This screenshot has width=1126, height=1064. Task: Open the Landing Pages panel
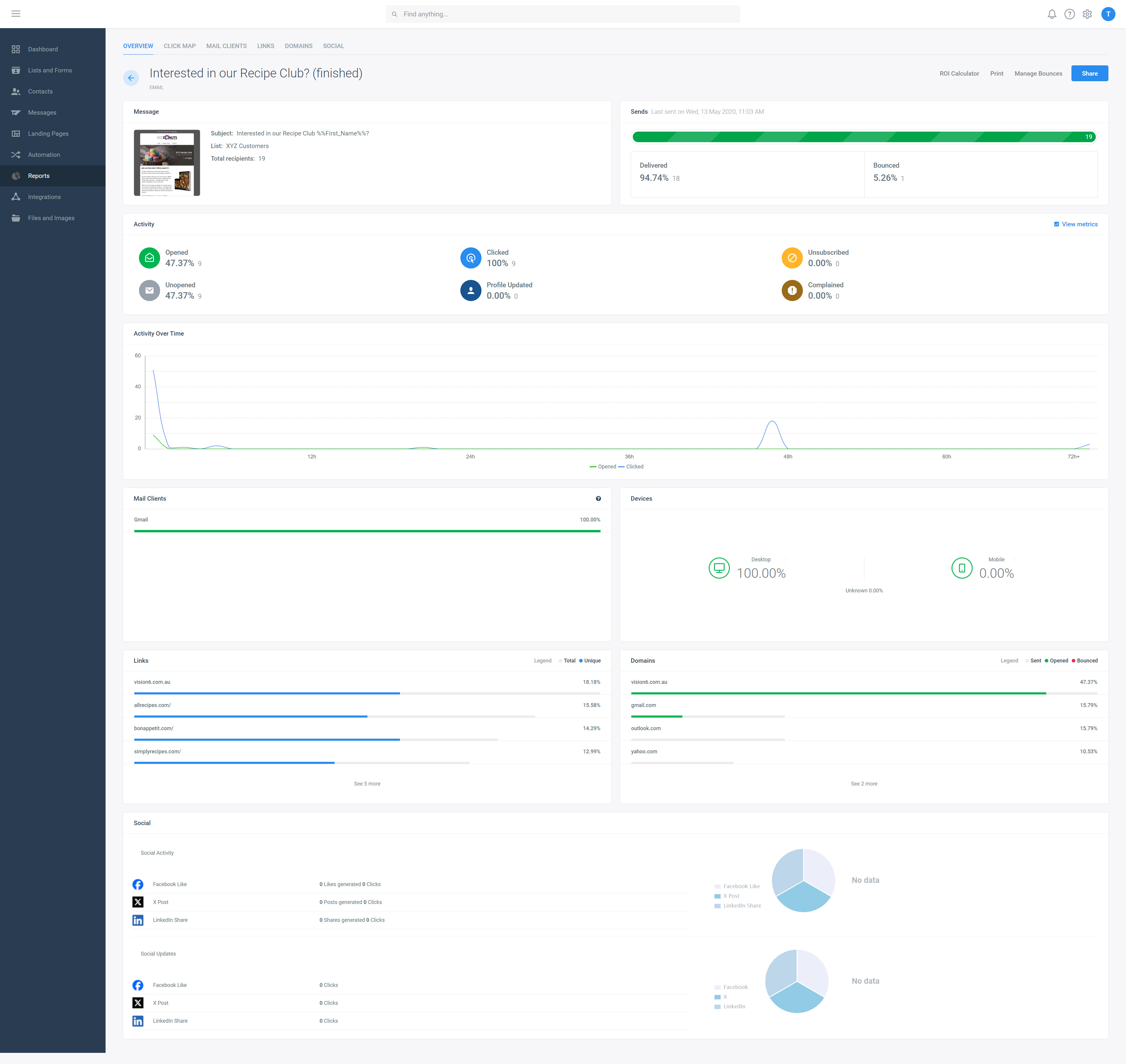click(48, 133)
